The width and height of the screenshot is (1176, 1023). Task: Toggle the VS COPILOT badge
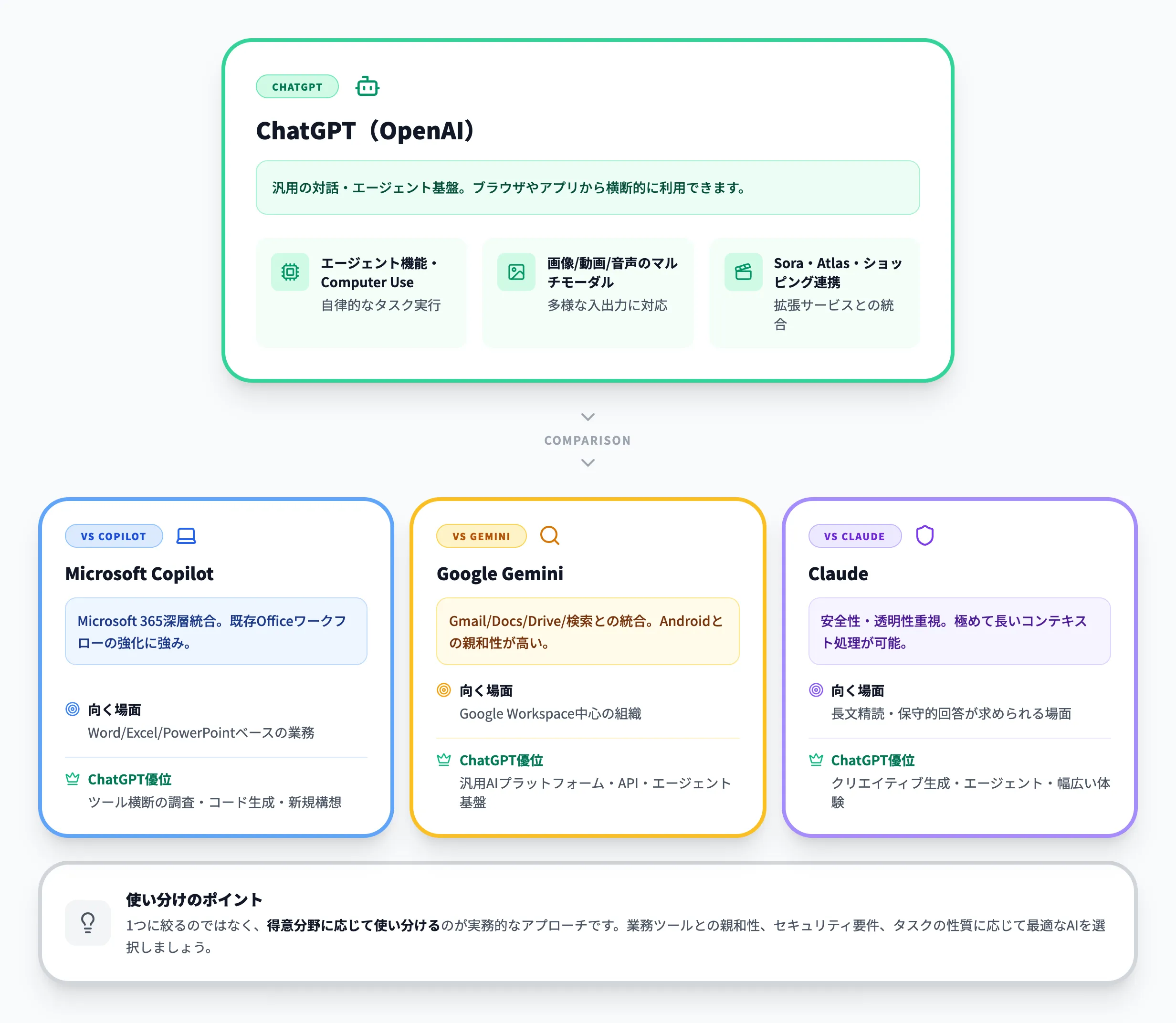[114, 535]
